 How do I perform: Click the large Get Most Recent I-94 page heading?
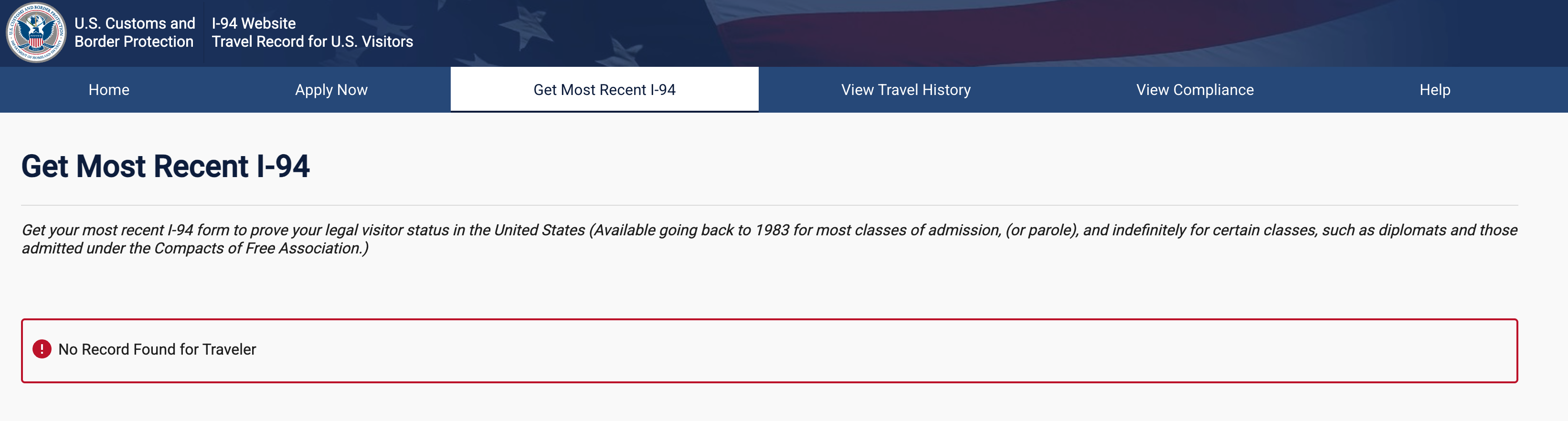click(166, 166)
